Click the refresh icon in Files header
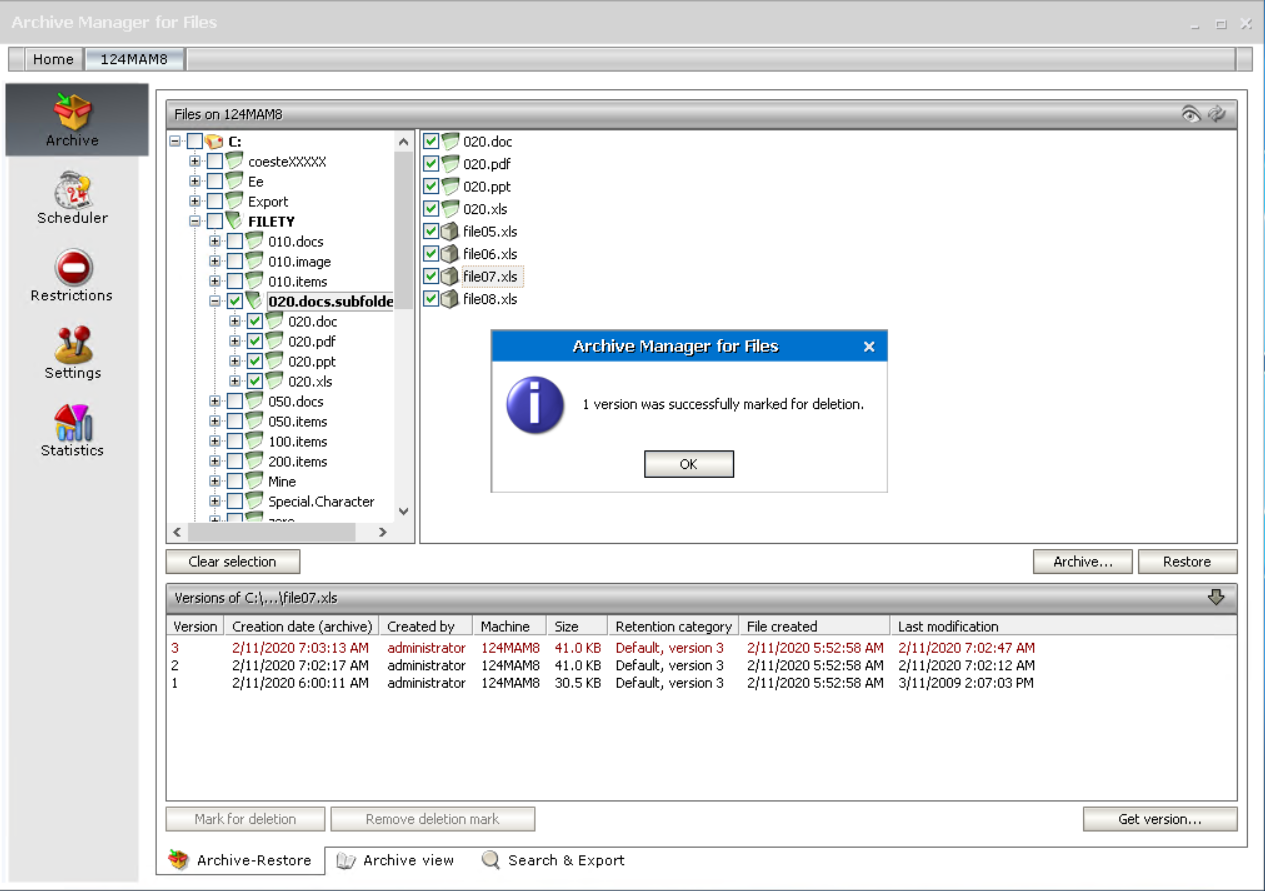 coord(1216,114)
